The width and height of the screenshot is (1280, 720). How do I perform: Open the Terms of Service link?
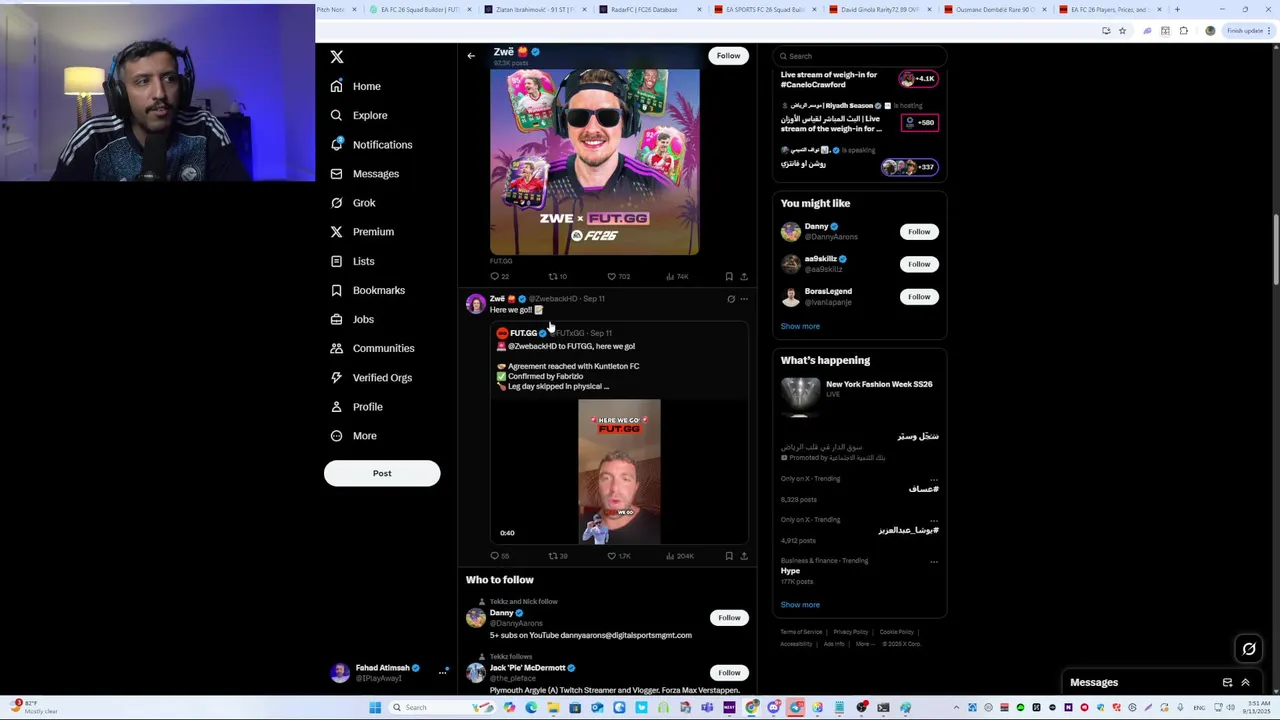click(801, 632)
